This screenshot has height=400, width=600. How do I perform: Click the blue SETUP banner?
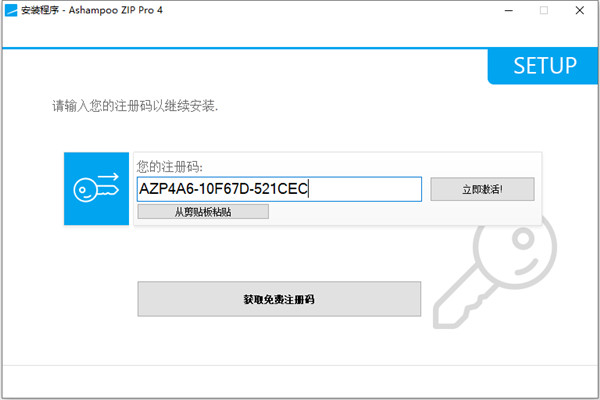tap(543, 66)
